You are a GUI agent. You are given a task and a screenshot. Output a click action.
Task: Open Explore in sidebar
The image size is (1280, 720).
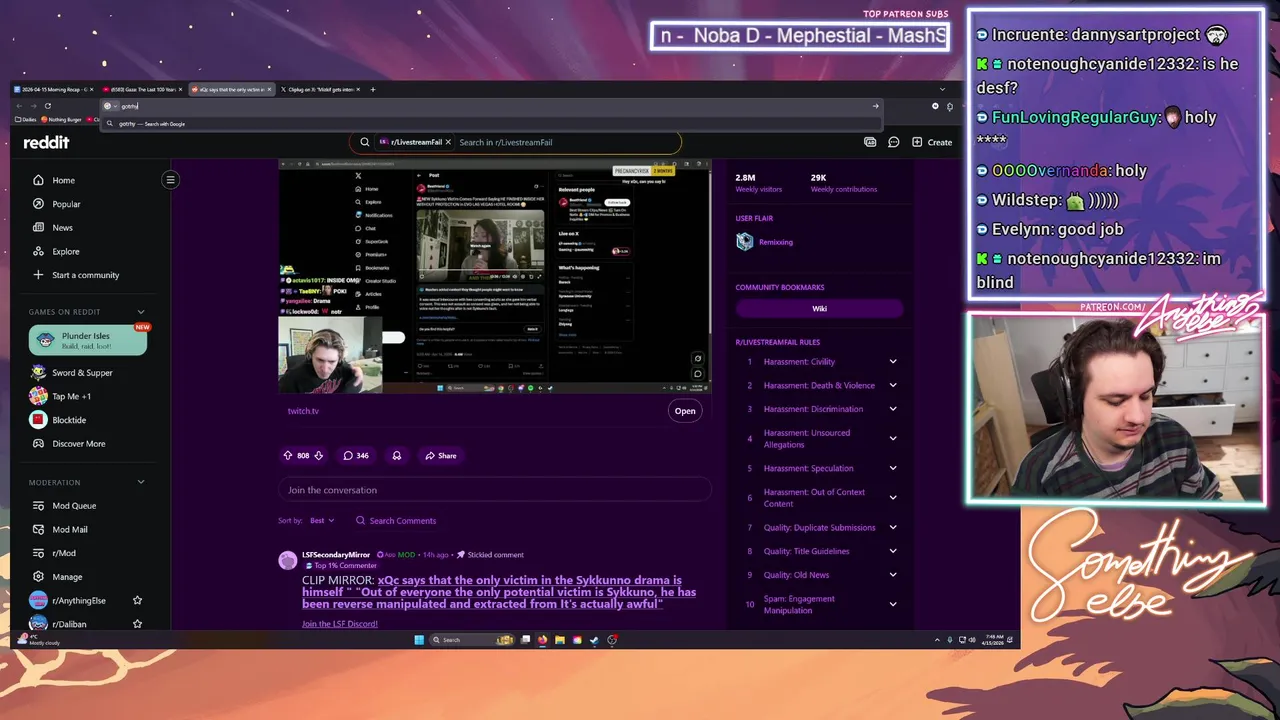tap(65, 251)
